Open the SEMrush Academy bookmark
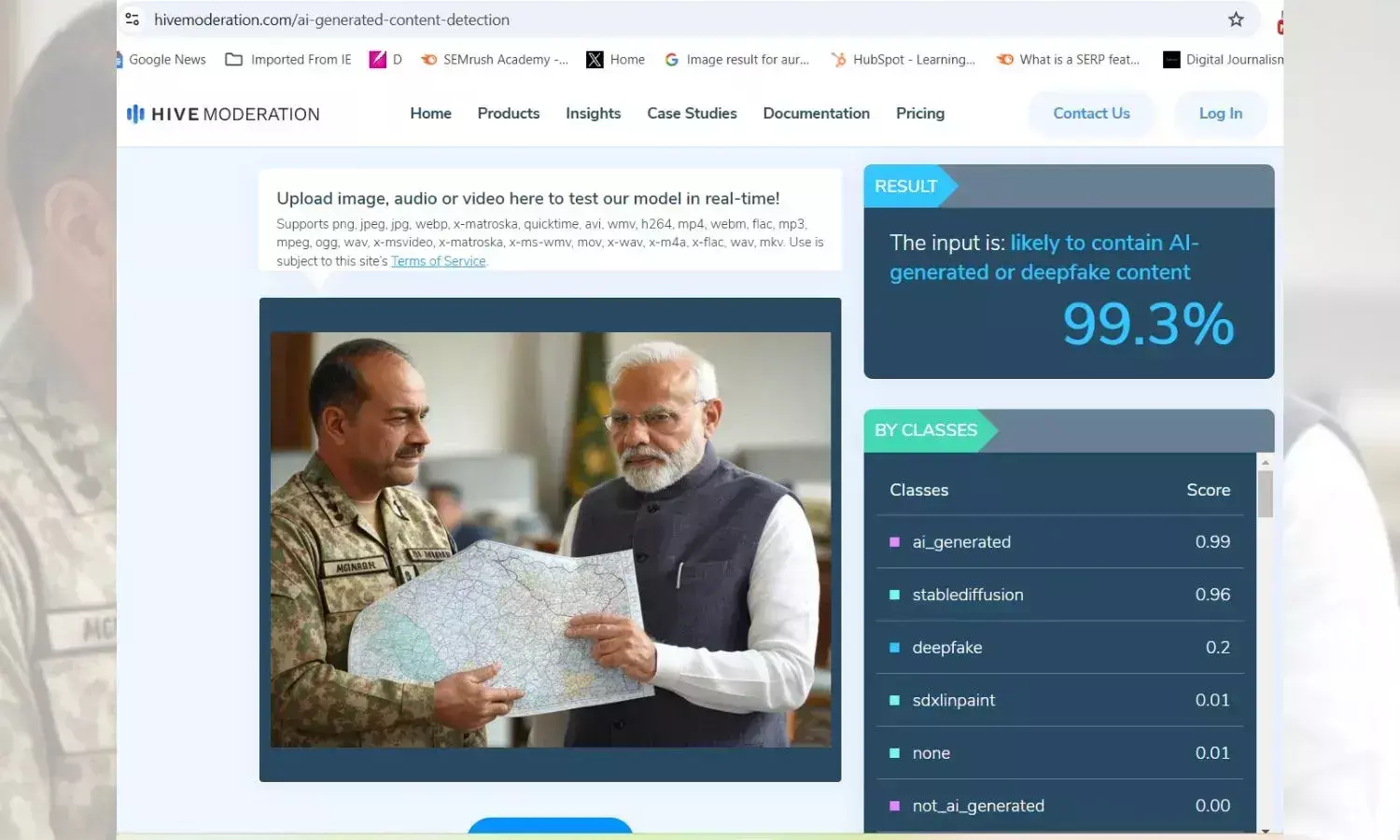Image resolution: width=1400 pixels, height=840 pixels. point(495,60)
